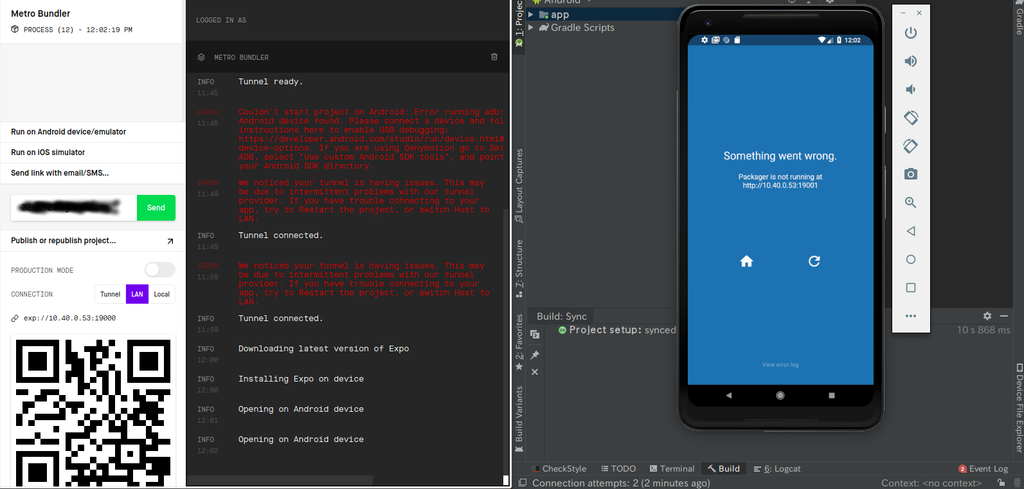Click the emulator toolbar home circle
Image resolution: width=1024 pixels, height=489 pixels.
pyautogui.click(x=910, y=259)
